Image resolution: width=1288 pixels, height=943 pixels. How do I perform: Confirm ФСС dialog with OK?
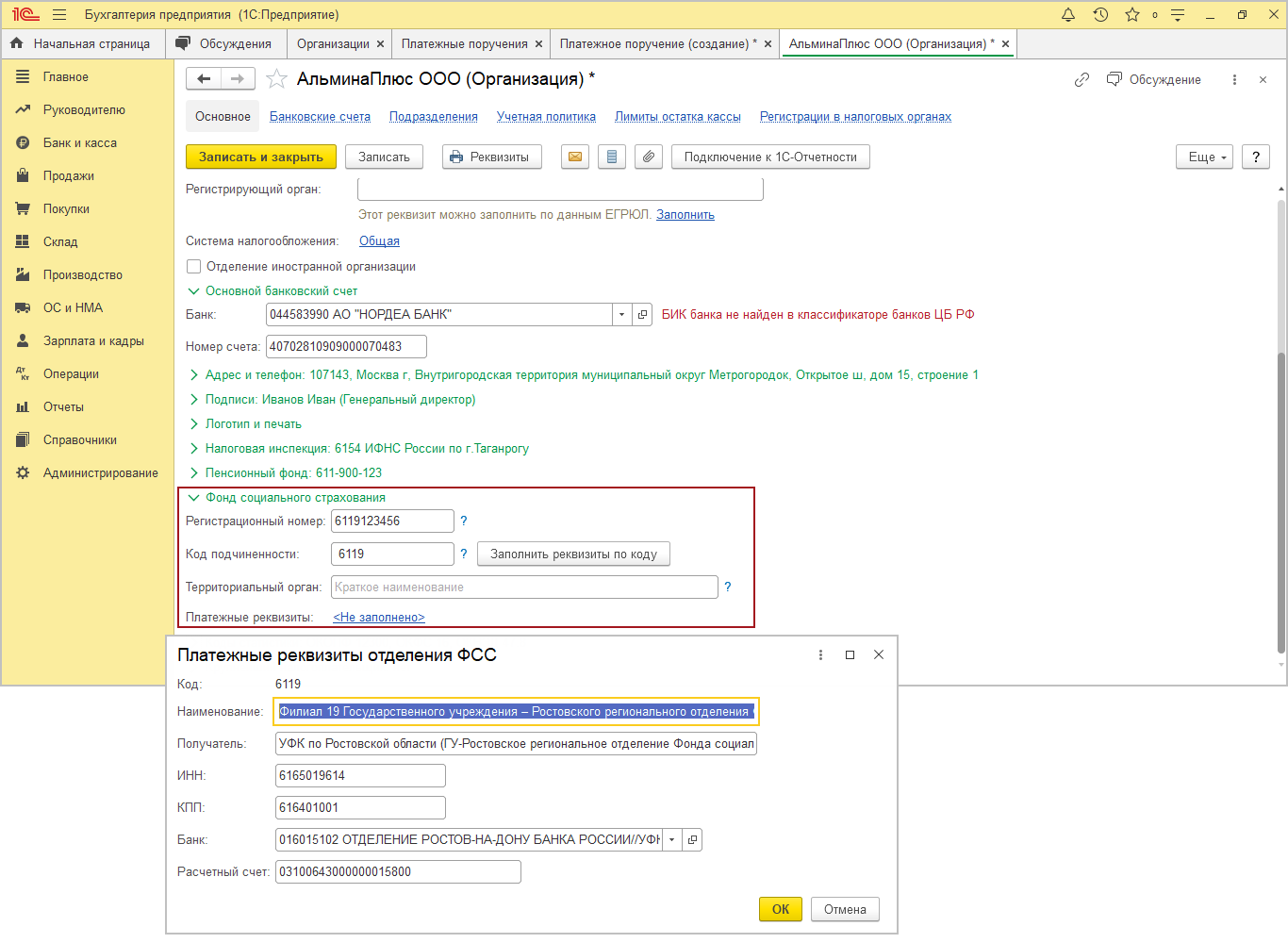(781, 909)
